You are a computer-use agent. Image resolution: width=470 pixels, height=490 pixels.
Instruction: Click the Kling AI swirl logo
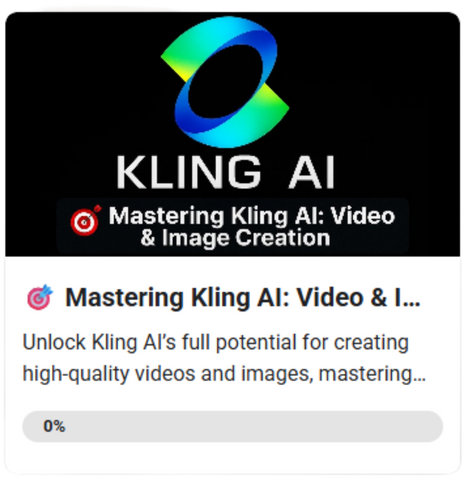pyautogui.click(x=225, y=82)
